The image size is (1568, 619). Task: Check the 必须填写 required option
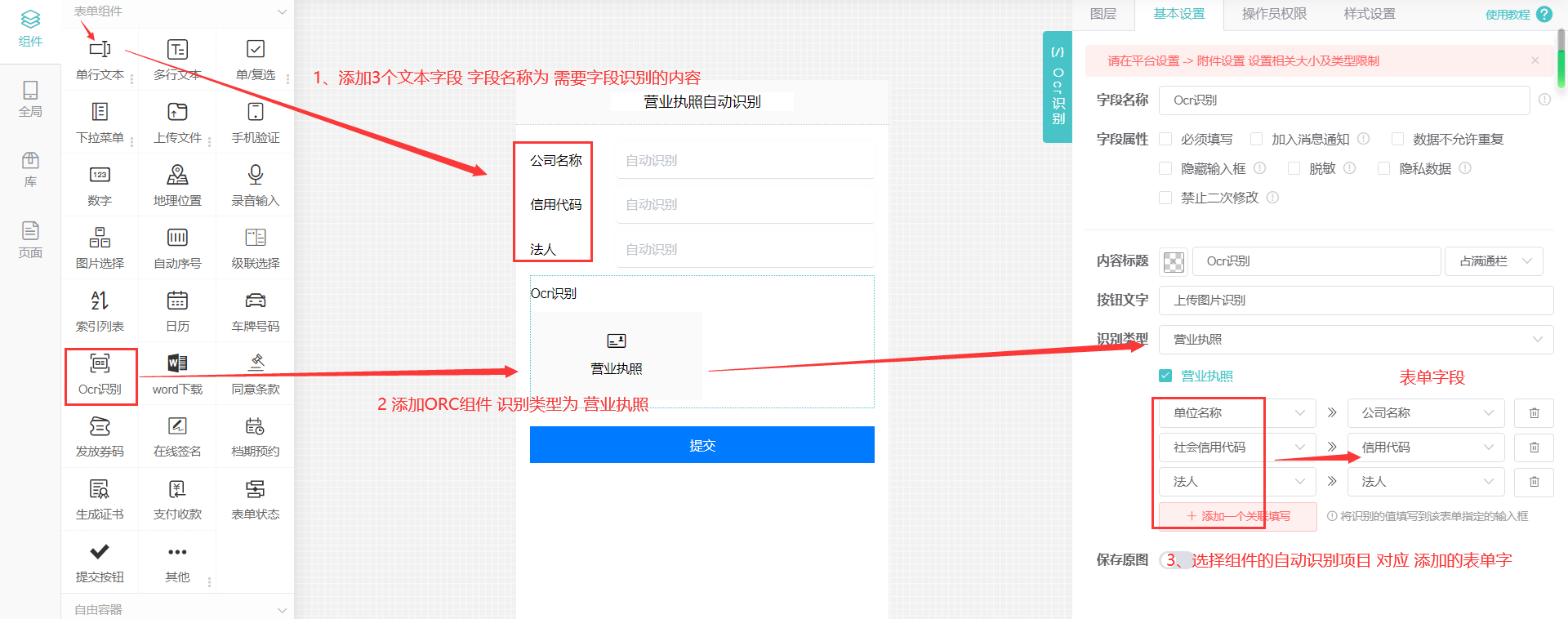[1165, 139]
